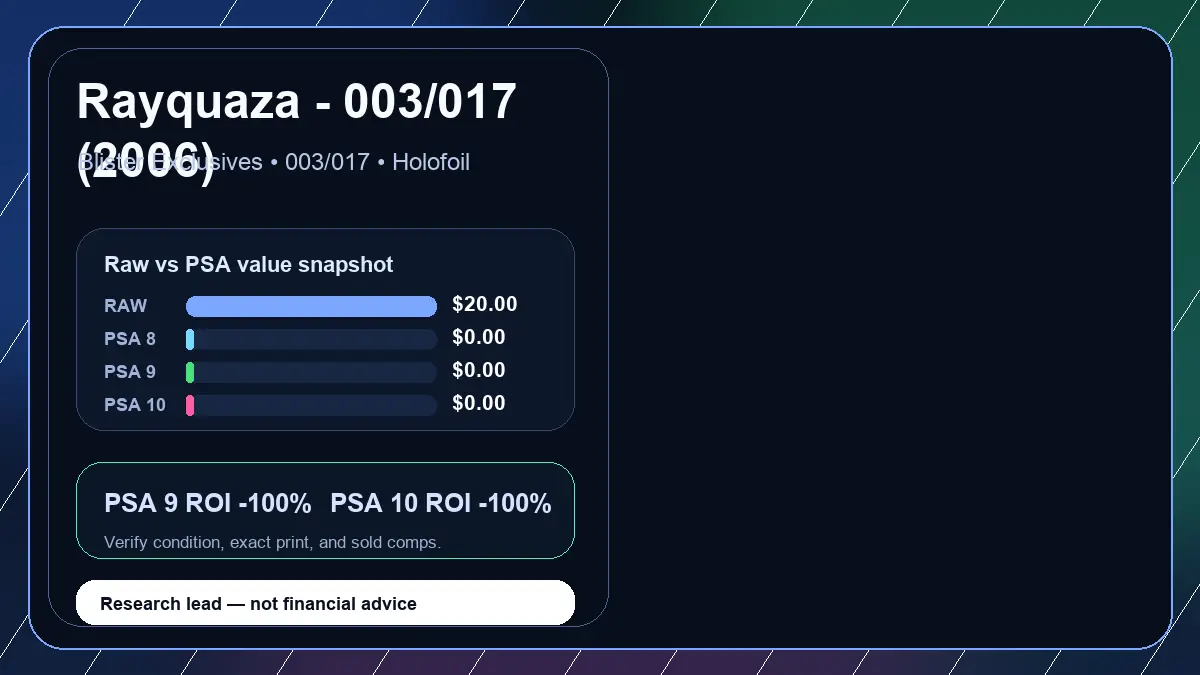This screenshot has width=1200, height=675.
Task: Click the Rayquaza - 003/017 title
Action: pyautogui.click(x=297, y=131)
